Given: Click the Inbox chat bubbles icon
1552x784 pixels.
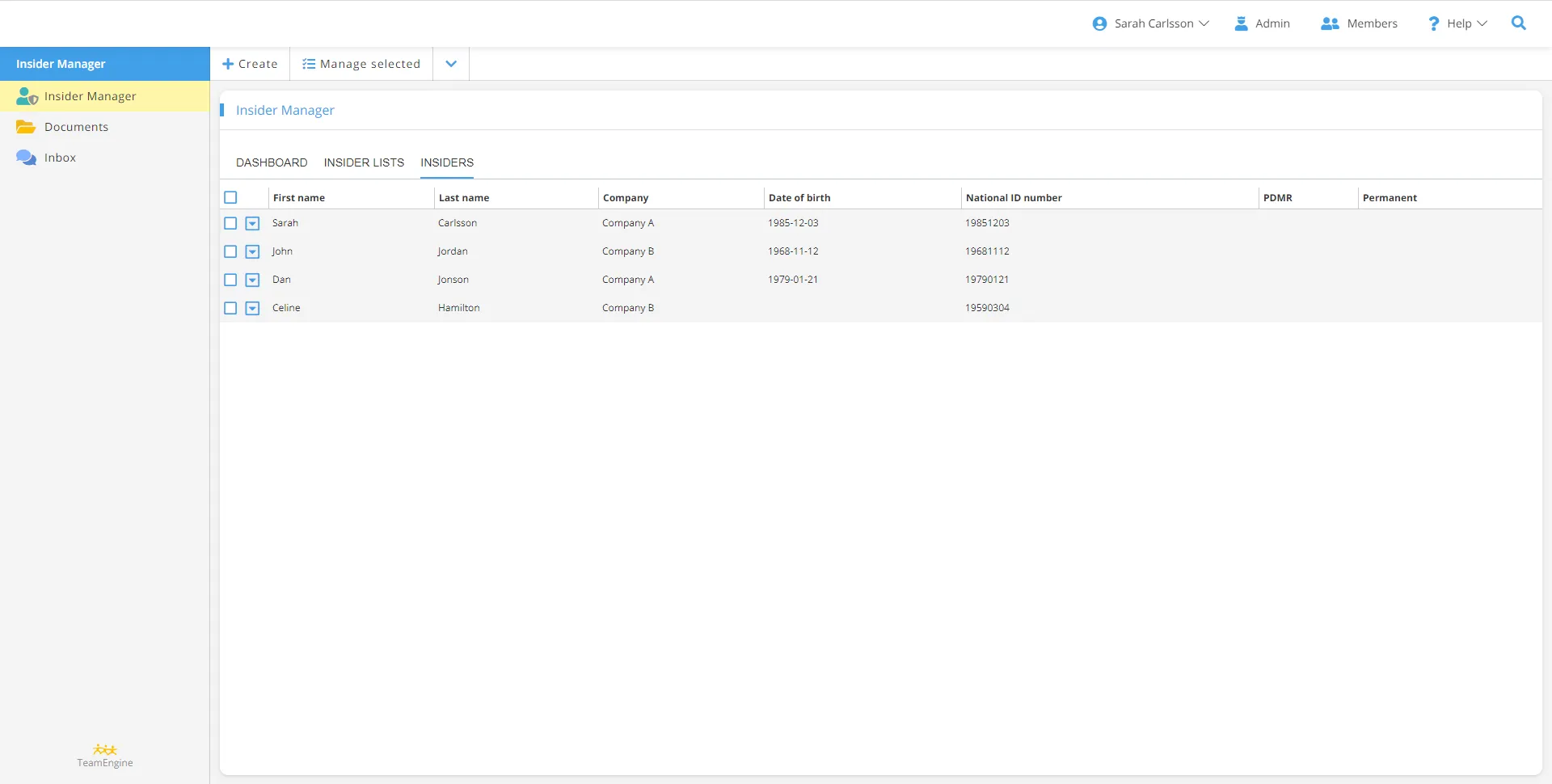Looking at the screenshot, I should (x=26, y=158).
